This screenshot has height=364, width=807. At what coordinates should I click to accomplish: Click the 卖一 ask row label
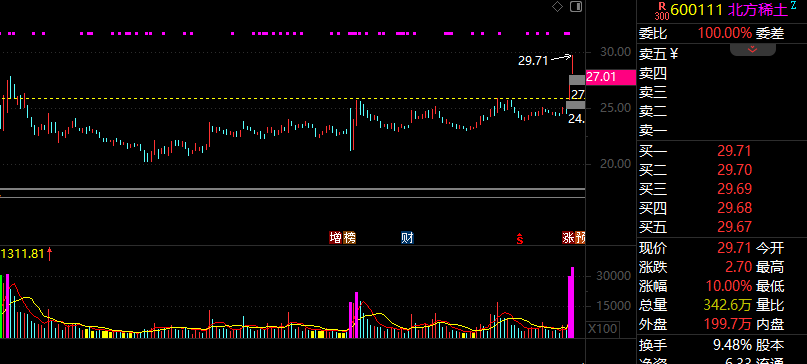point(653,130)
